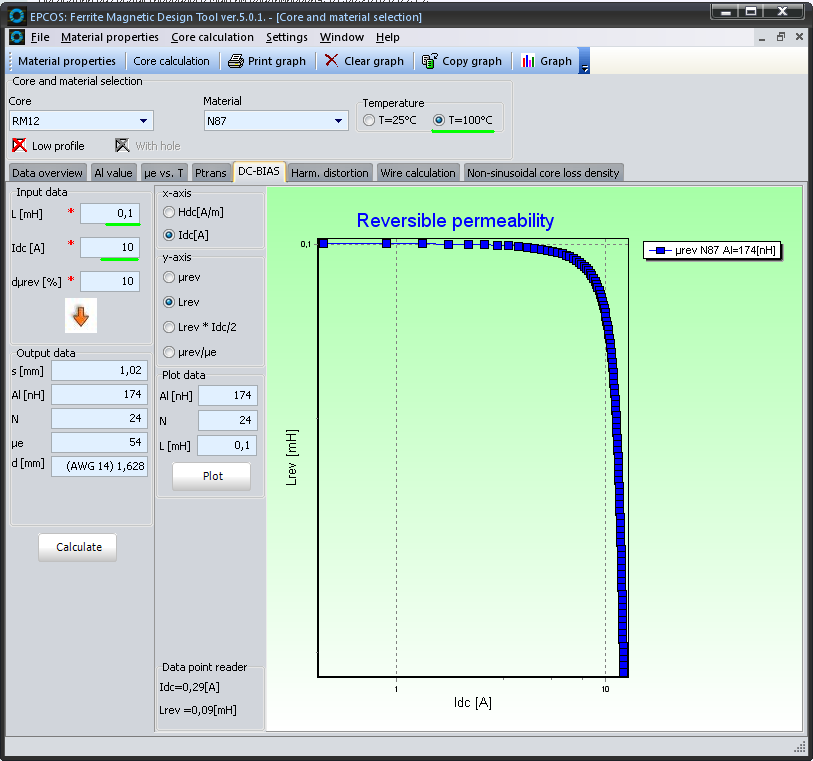Click the EPCOS document icon beside File menu
Screen dimensions: 813x761
[x=17, y=37]
